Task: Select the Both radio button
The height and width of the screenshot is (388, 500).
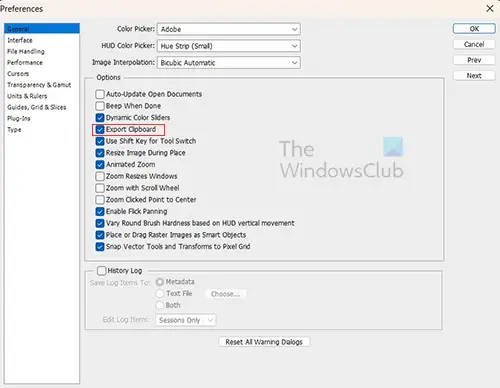Action: (160, 305)
